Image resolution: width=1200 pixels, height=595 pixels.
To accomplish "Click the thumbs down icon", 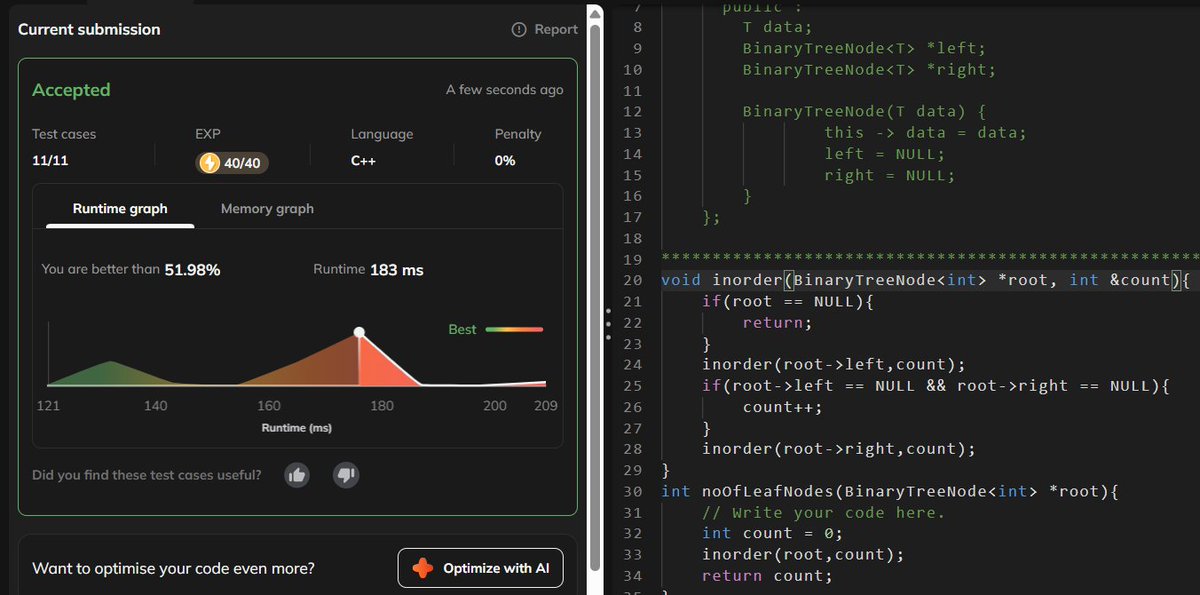I will click(345, 475).
